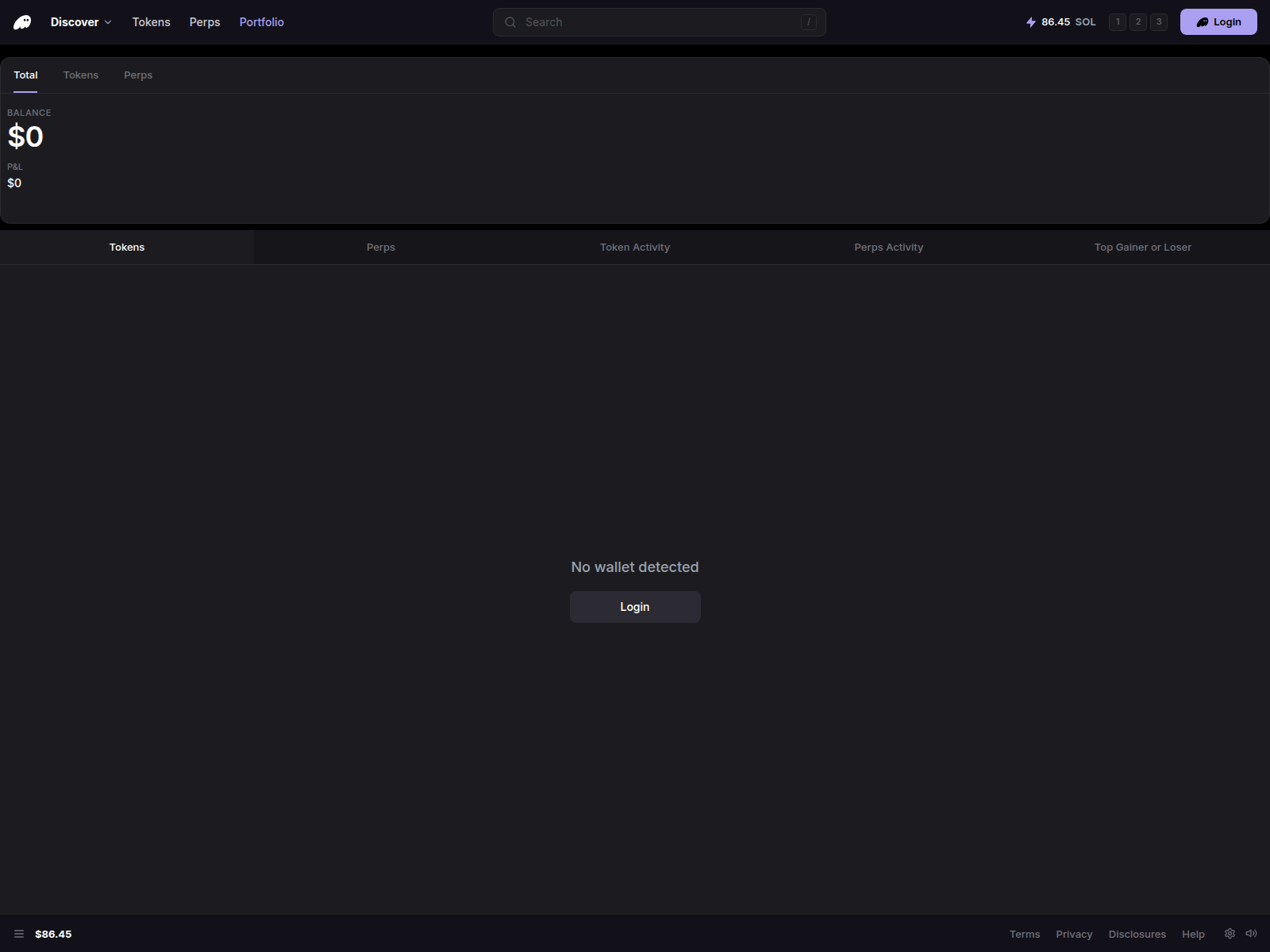Switch to the Perps summary tab
1270x952 pixels.
pos(138,75)
